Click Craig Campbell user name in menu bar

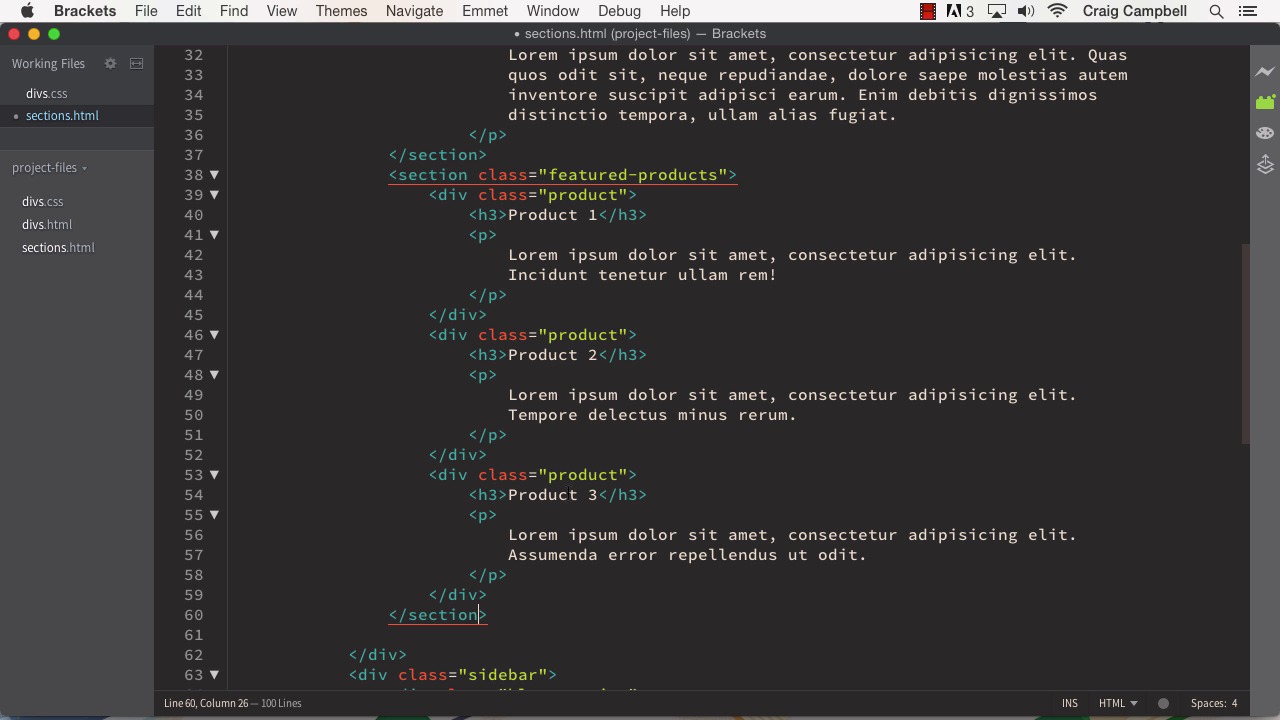pos(1134,11)
